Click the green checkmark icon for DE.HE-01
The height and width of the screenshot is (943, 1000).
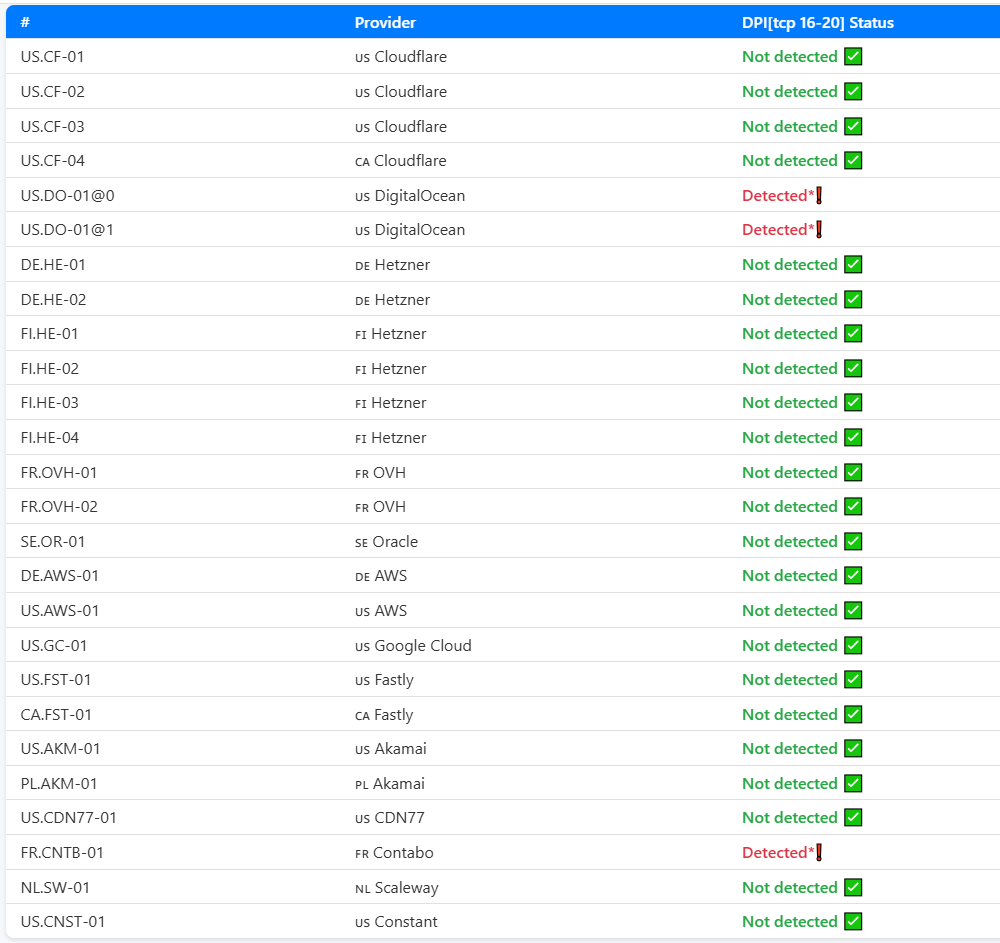(x=853, y=264)
